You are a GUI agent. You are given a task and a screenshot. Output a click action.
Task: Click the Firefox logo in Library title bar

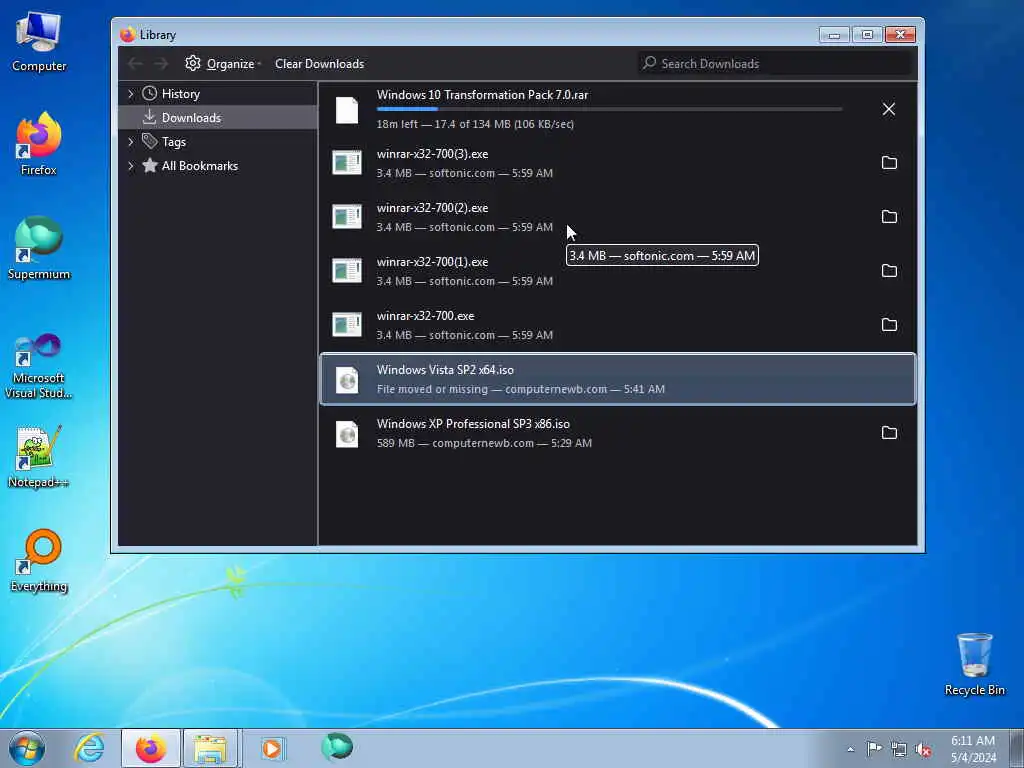click(x=127, y=35)
